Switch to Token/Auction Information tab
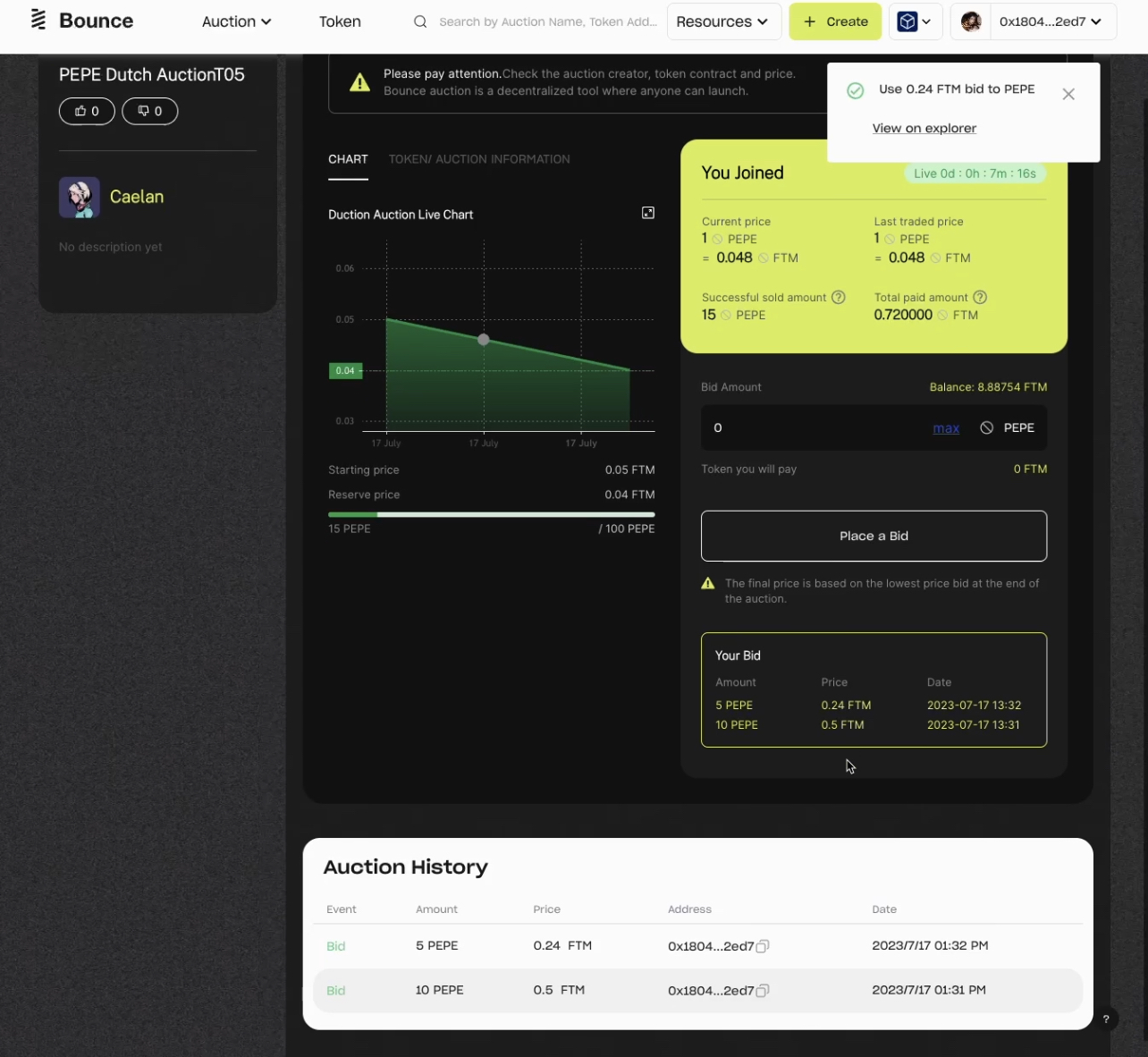The width and height of the screenshot is (1148, 1057). (x=479, y=159)
